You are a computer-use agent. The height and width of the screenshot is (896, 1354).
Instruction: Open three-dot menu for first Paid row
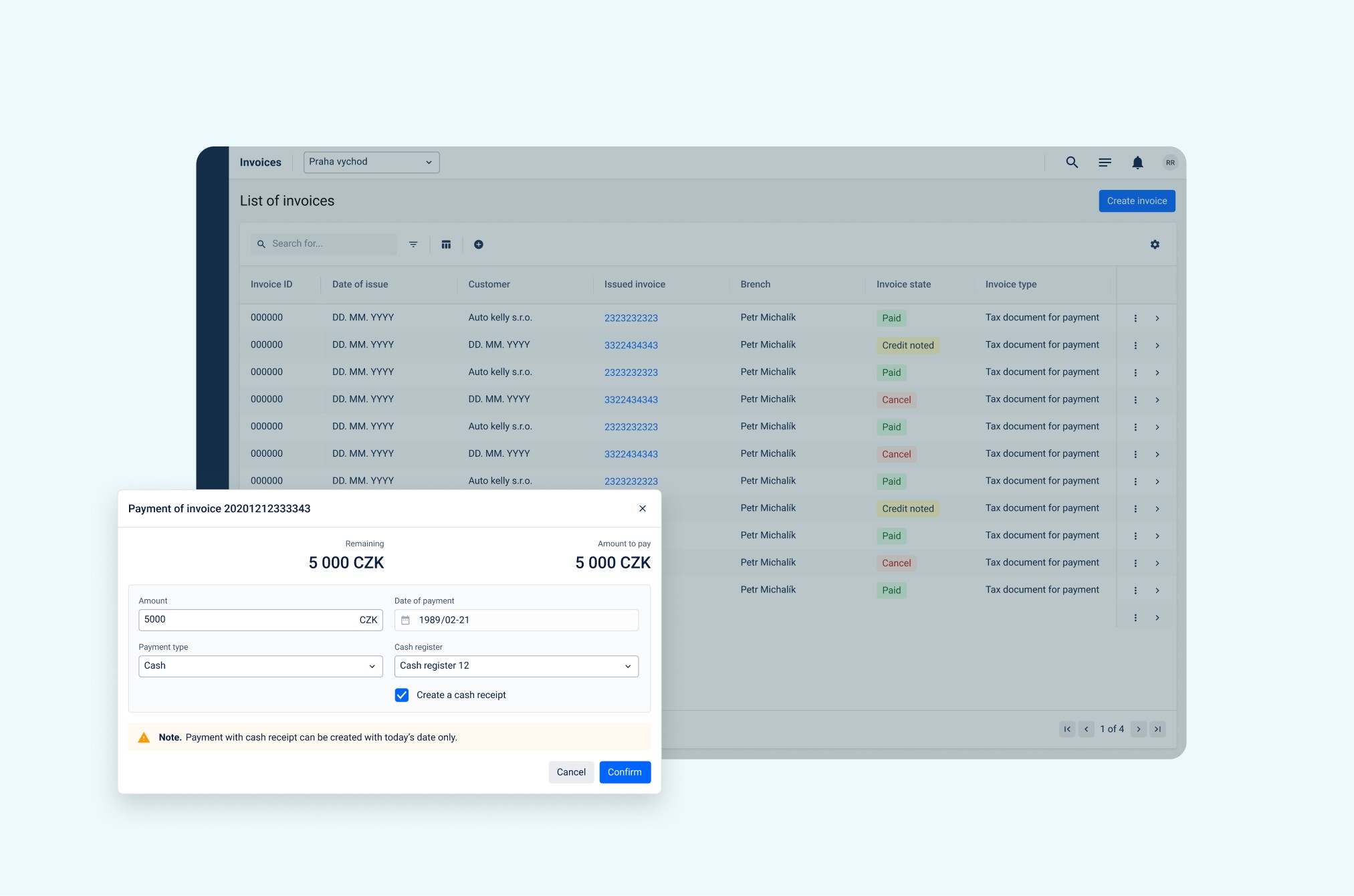tap(1135, 318)
